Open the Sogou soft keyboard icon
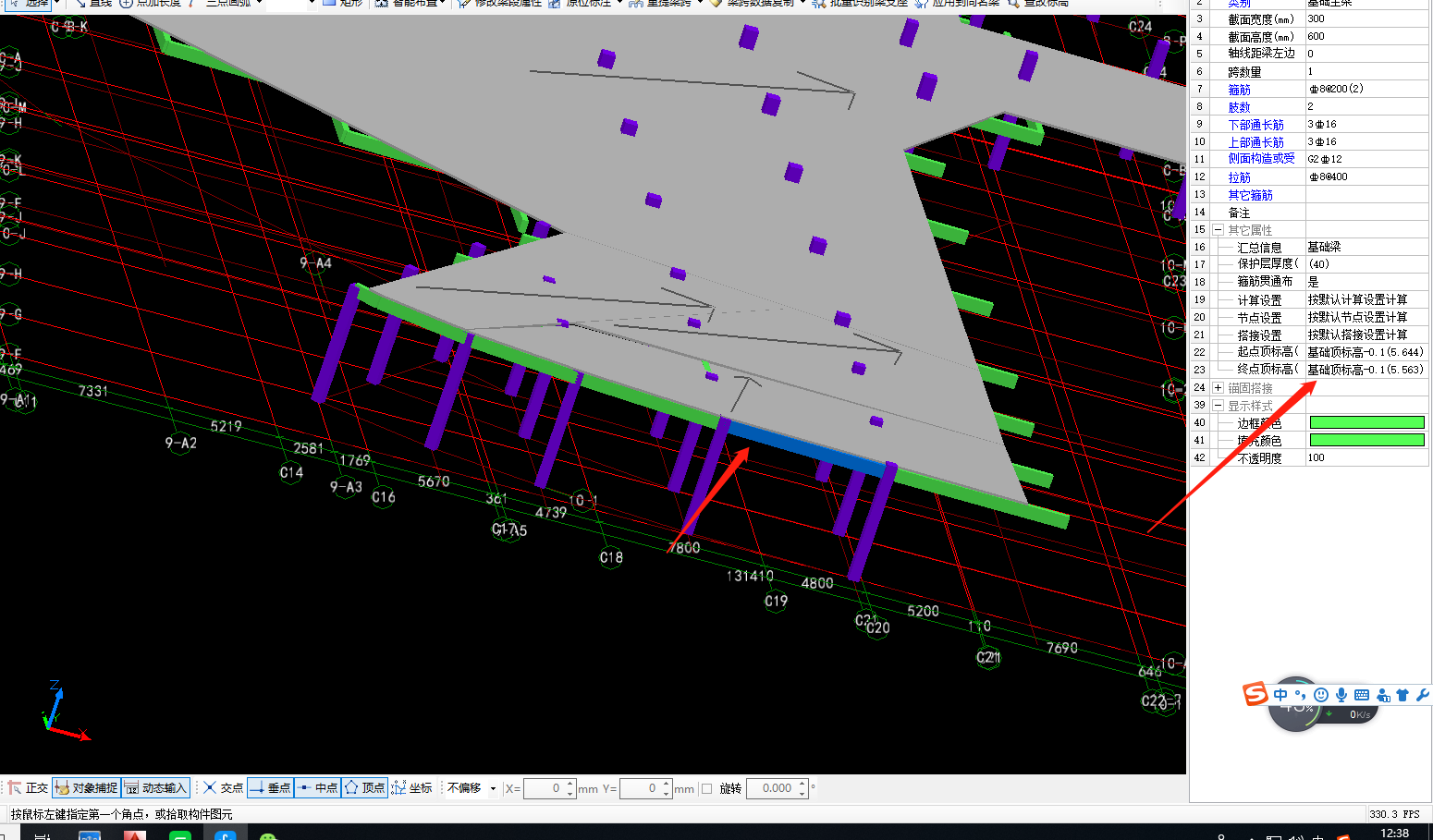 [1362, 695]
